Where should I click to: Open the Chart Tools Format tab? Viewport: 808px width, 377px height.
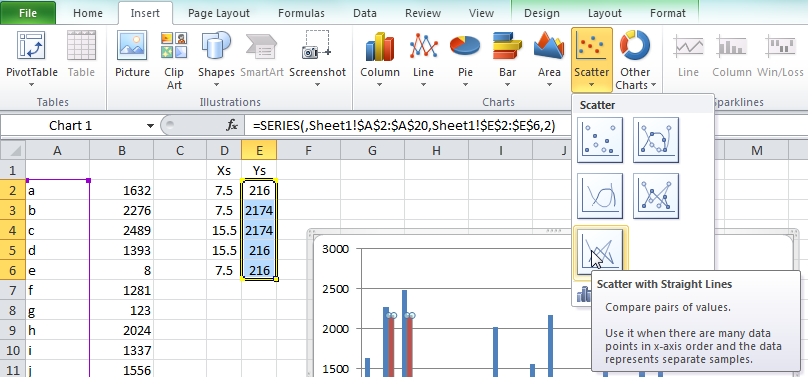pos(668,13)
